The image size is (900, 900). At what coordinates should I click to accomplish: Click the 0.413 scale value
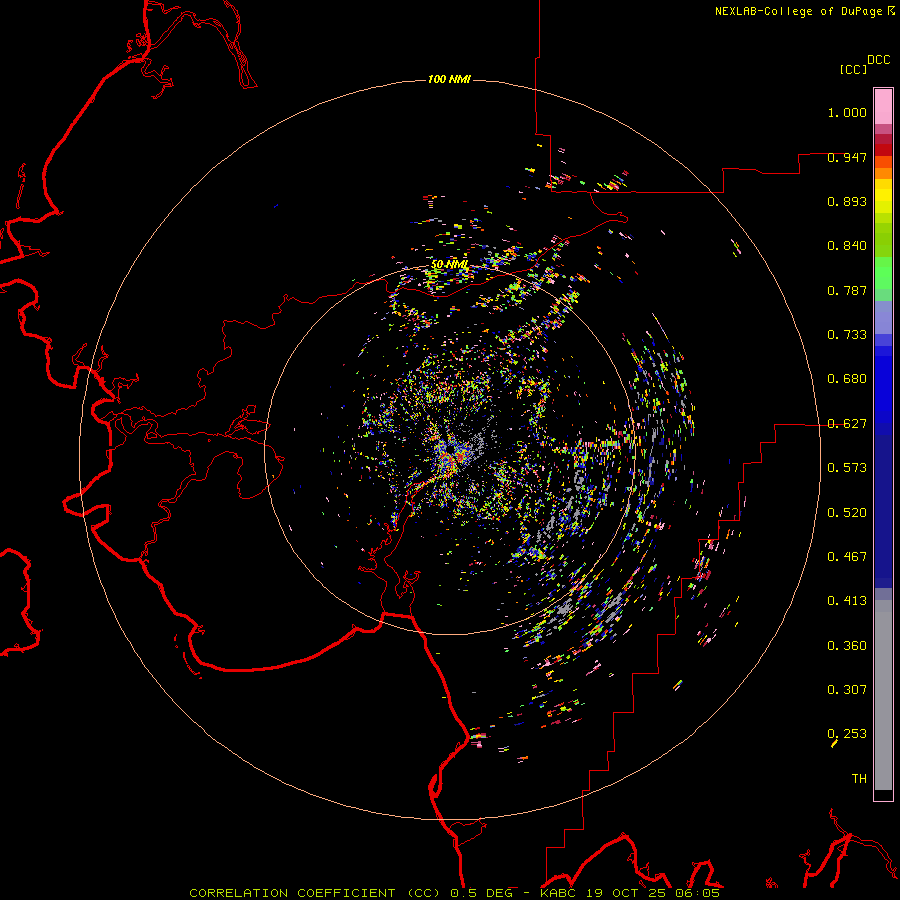(x=847, y=601)
